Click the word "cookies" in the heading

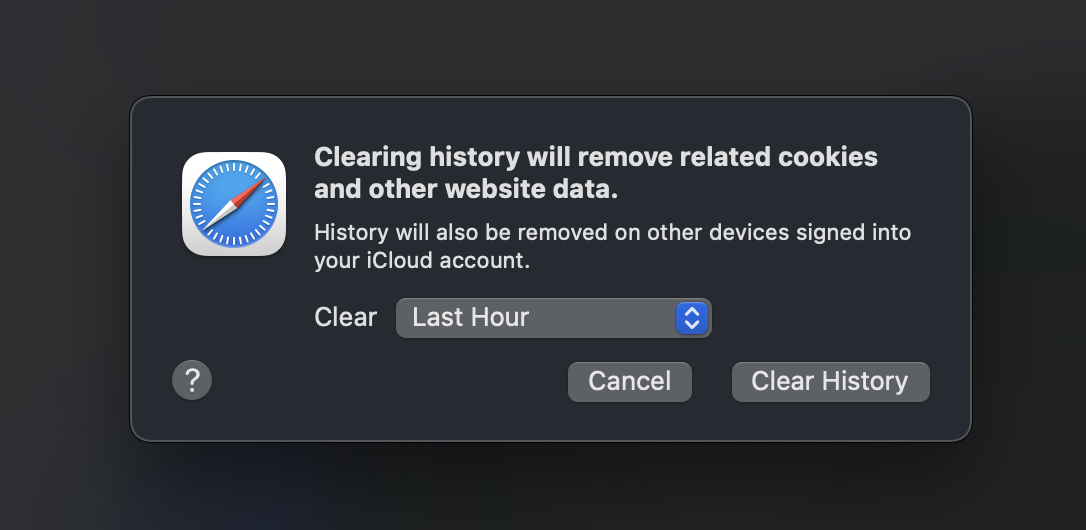(x=828, y=157)
